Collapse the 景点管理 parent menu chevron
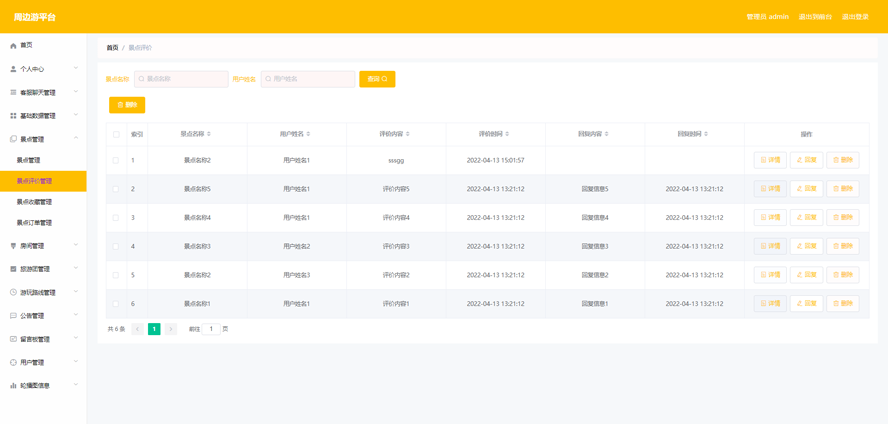Screen dimensions: 888x424 click(x=76, y=138)
